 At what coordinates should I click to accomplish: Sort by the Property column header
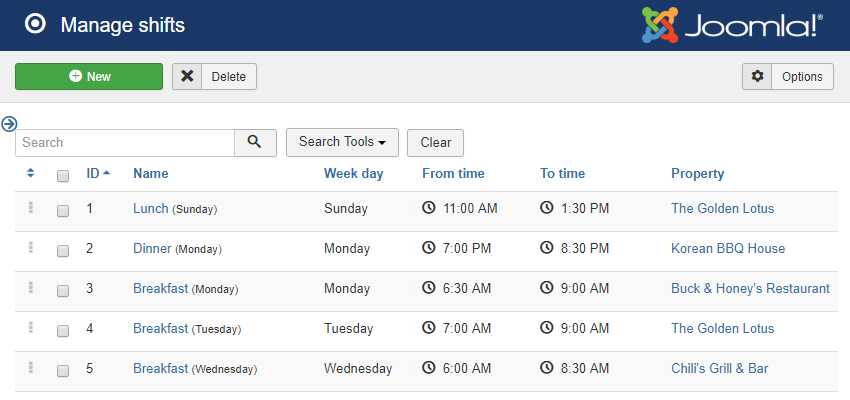click(697, 174)
